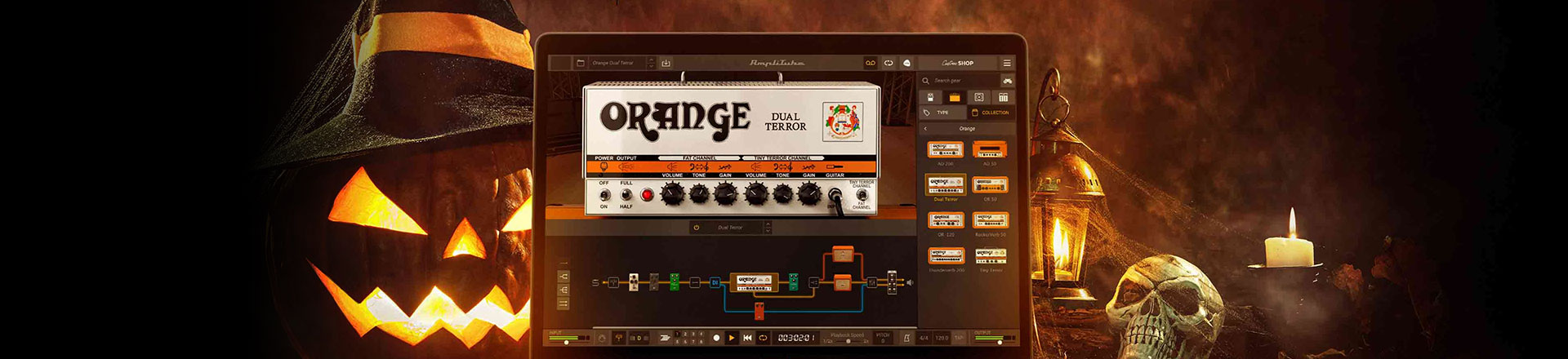Choose the third parallel routing layout icon

point(564,304)
